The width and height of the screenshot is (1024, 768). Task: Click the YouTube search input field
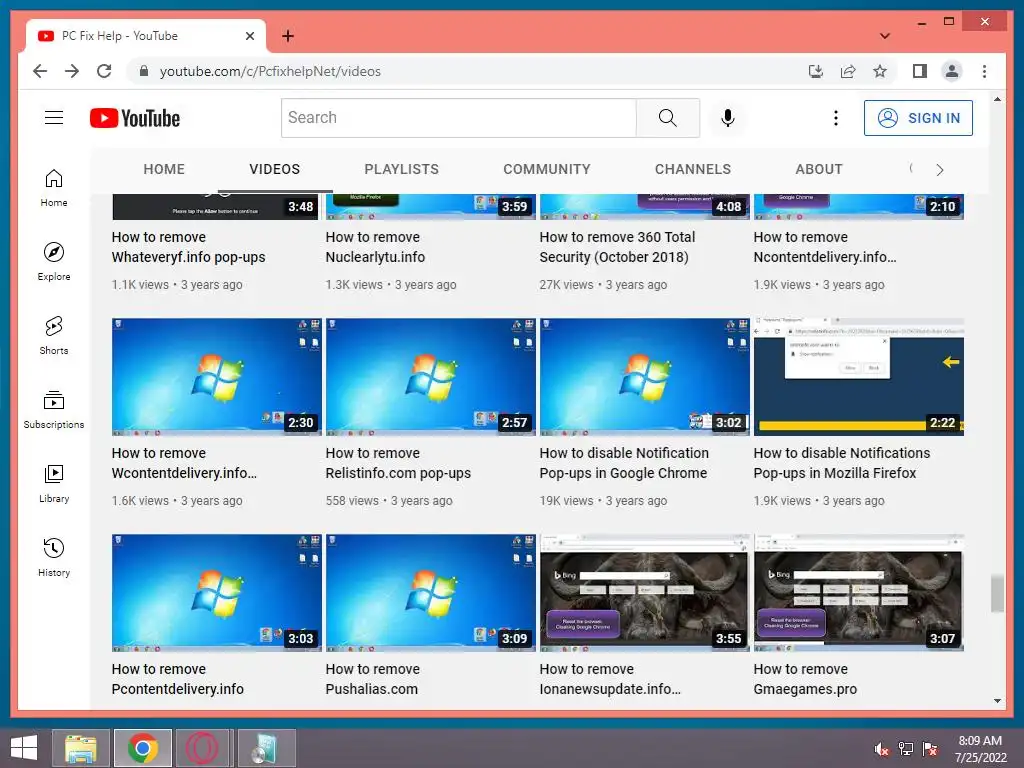pos(458,118)
